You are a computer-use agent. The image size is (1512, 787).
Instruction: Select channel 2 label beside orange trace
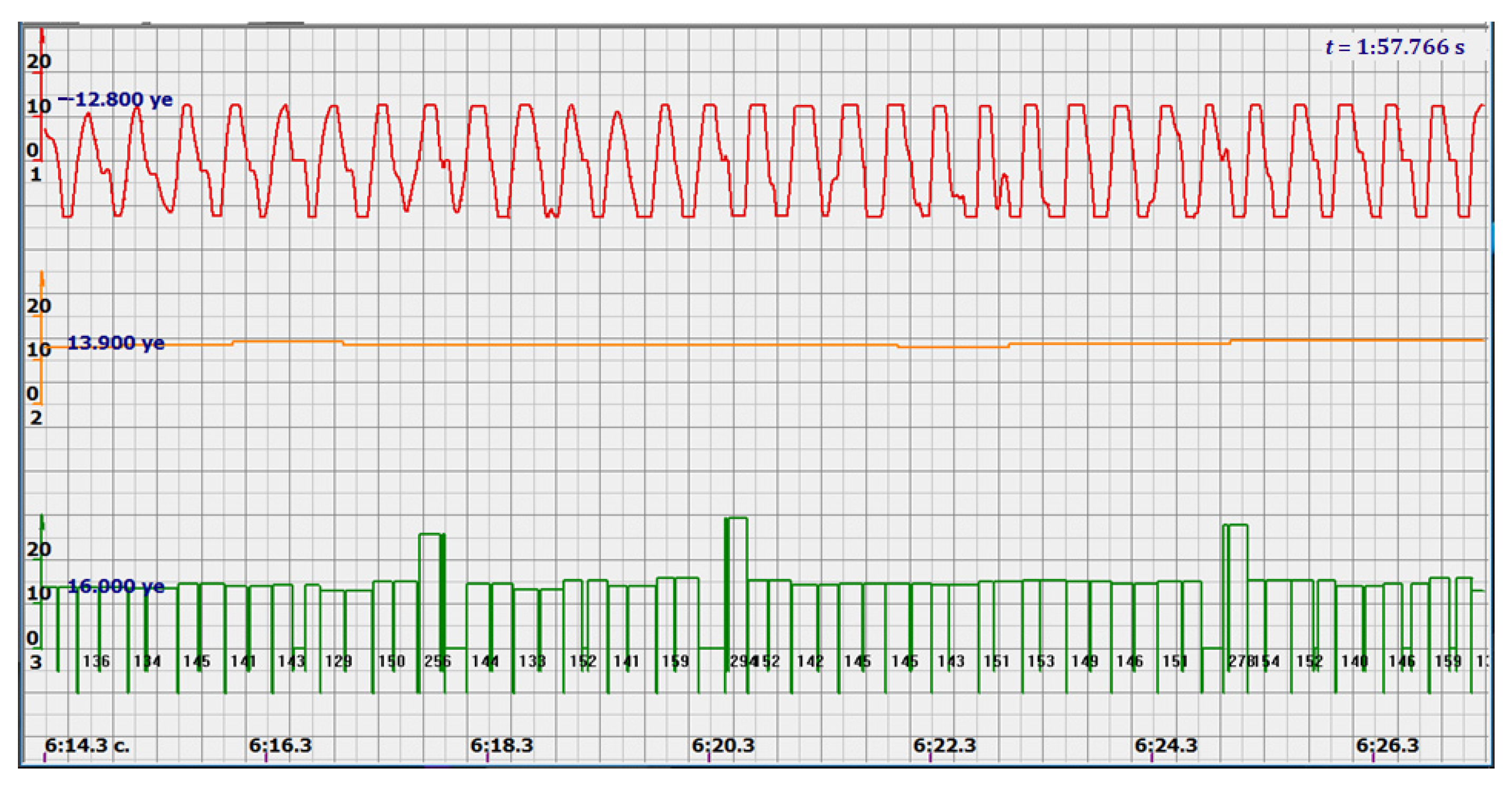(x=36, y=418)
